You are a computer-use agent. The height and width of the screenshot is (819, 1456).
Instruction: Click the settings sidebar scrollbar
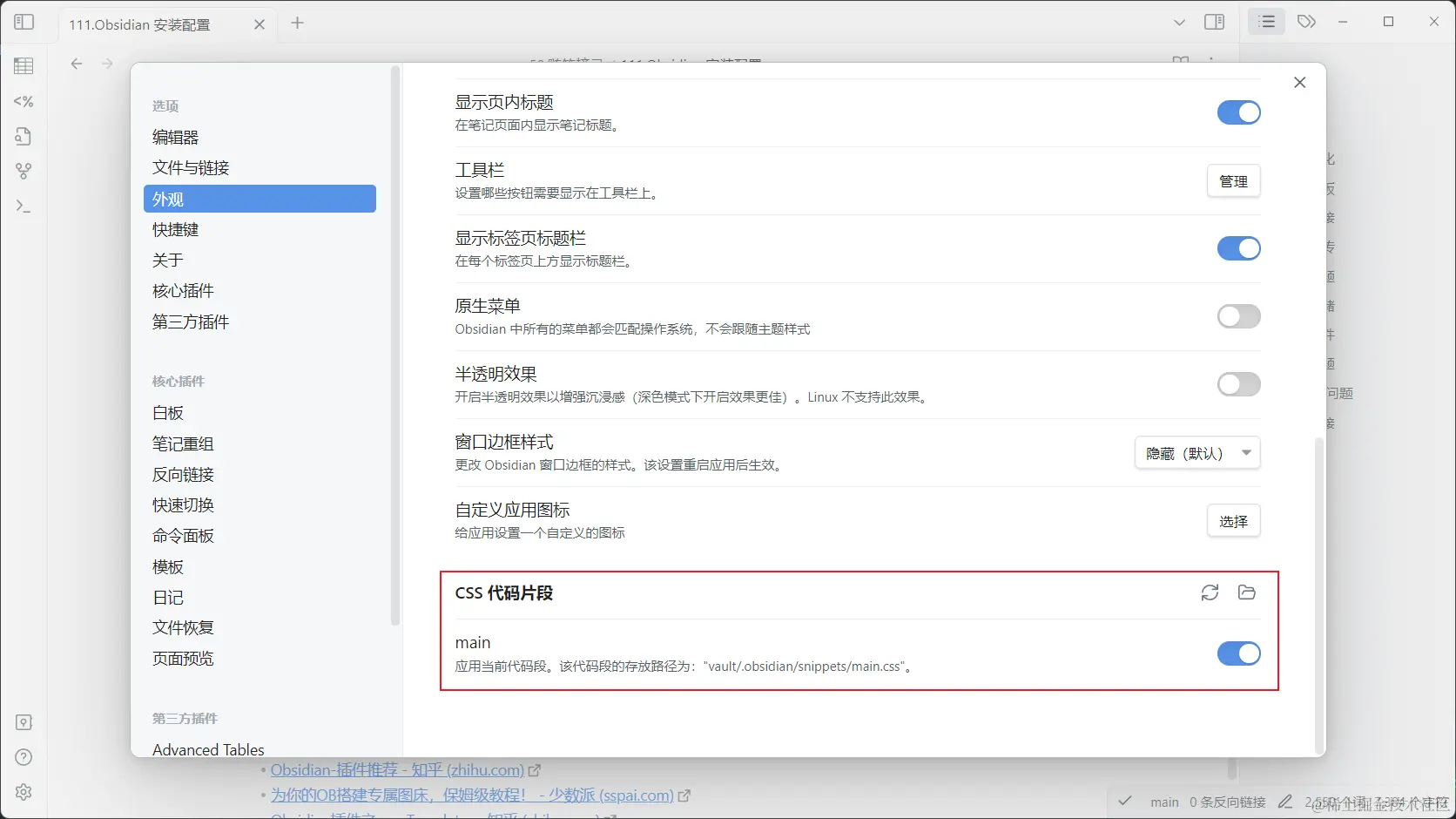(395, 347)
